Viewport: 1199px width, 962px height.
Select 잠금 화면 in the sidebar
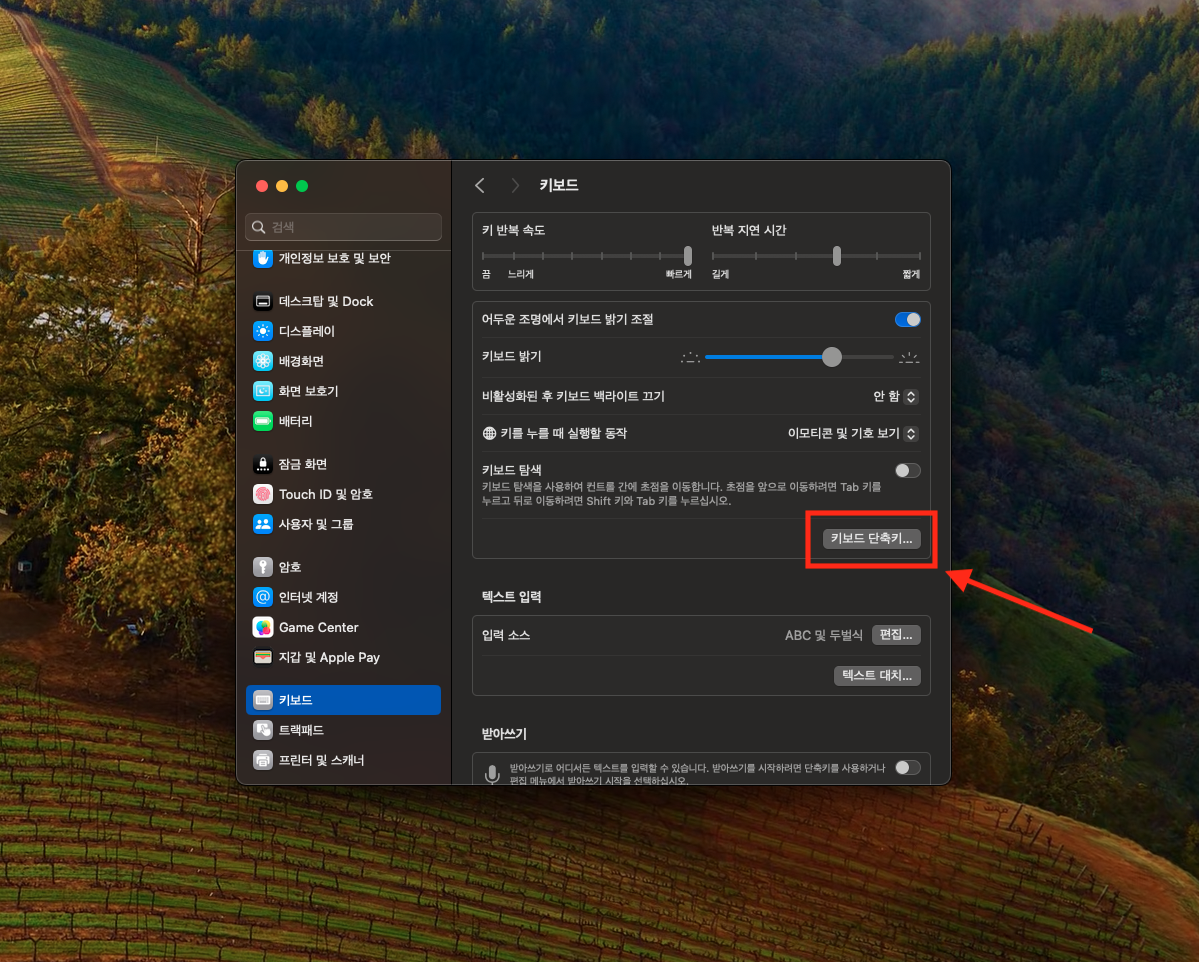coord(343,464)
